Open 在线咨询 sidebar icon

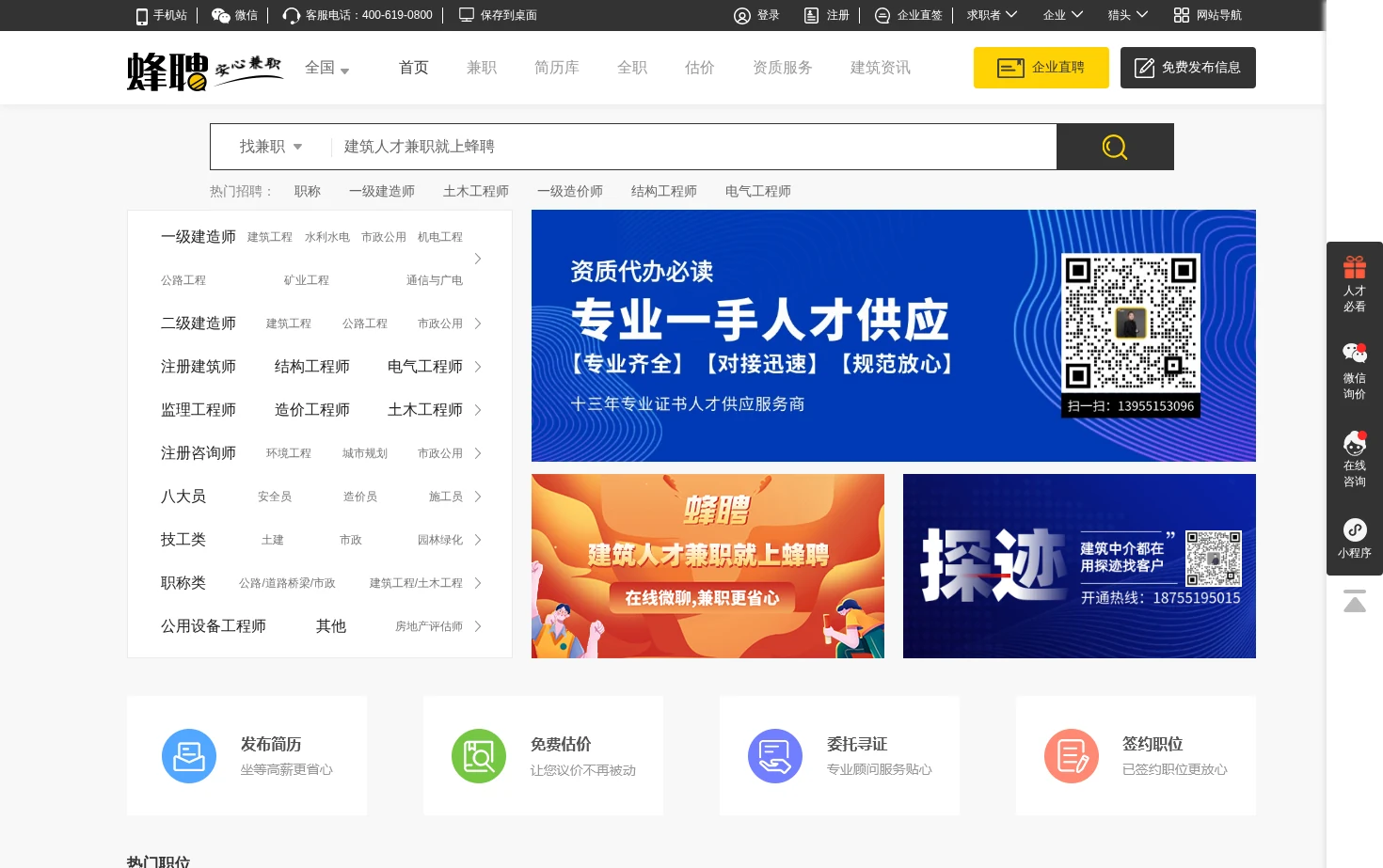point(1355,442)
